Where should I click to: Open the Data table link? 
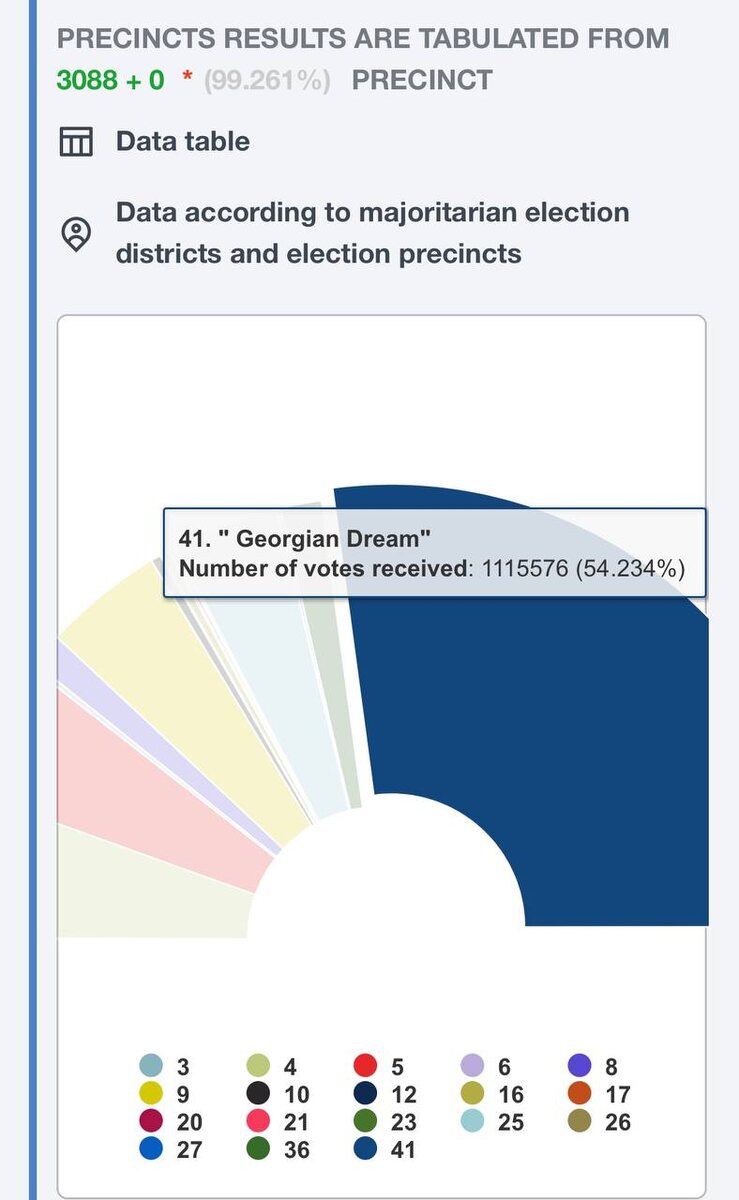click(x=183, y=142)
